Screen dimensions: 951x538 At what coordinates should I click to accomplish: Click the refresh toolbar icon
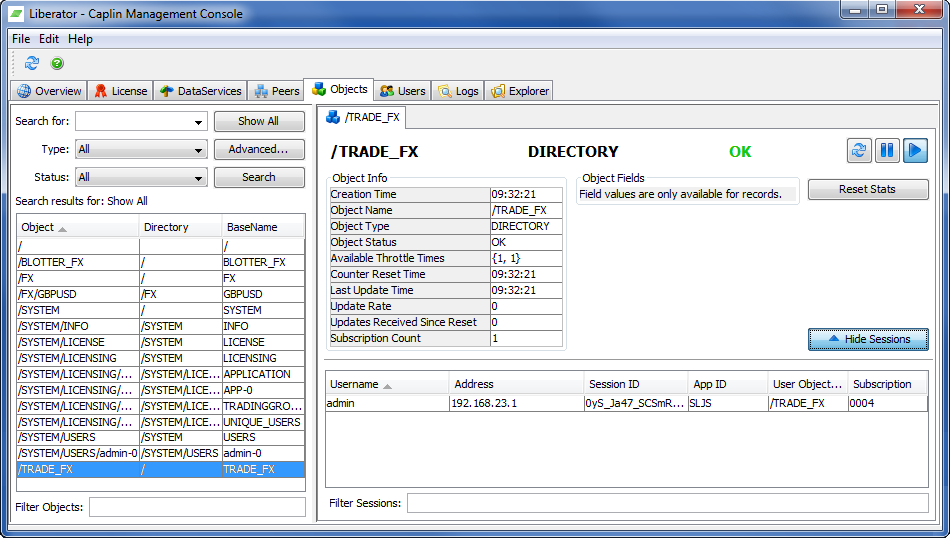click(32, 63)
